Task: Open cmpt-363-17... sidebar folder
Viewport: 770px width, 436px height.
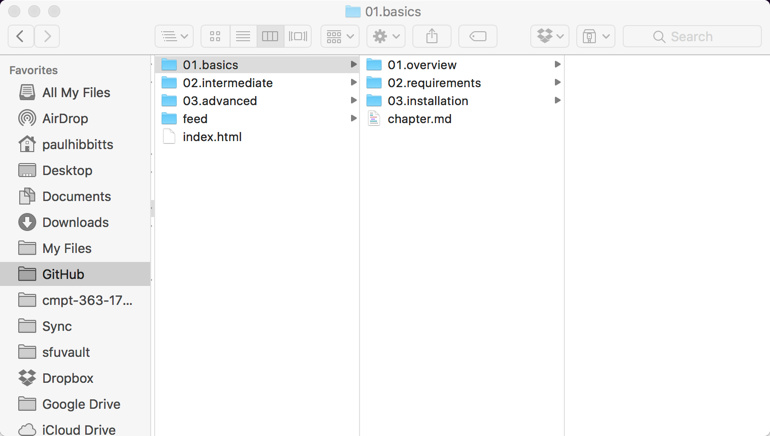Action: point(75,300)
